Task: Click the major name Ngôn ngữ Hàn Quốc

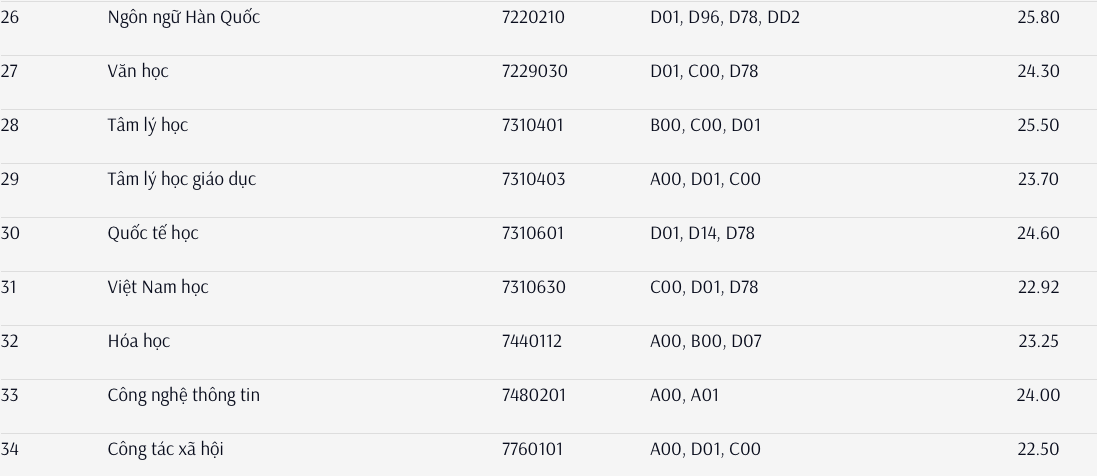Action: point(184,18)
